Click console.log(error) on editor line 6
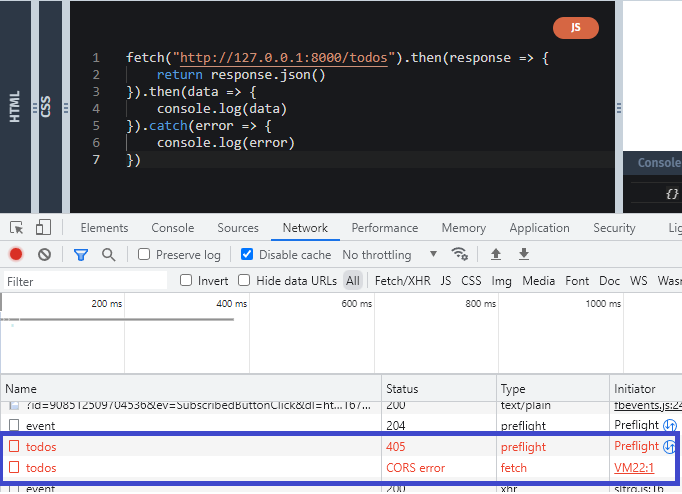 point(226,143)
